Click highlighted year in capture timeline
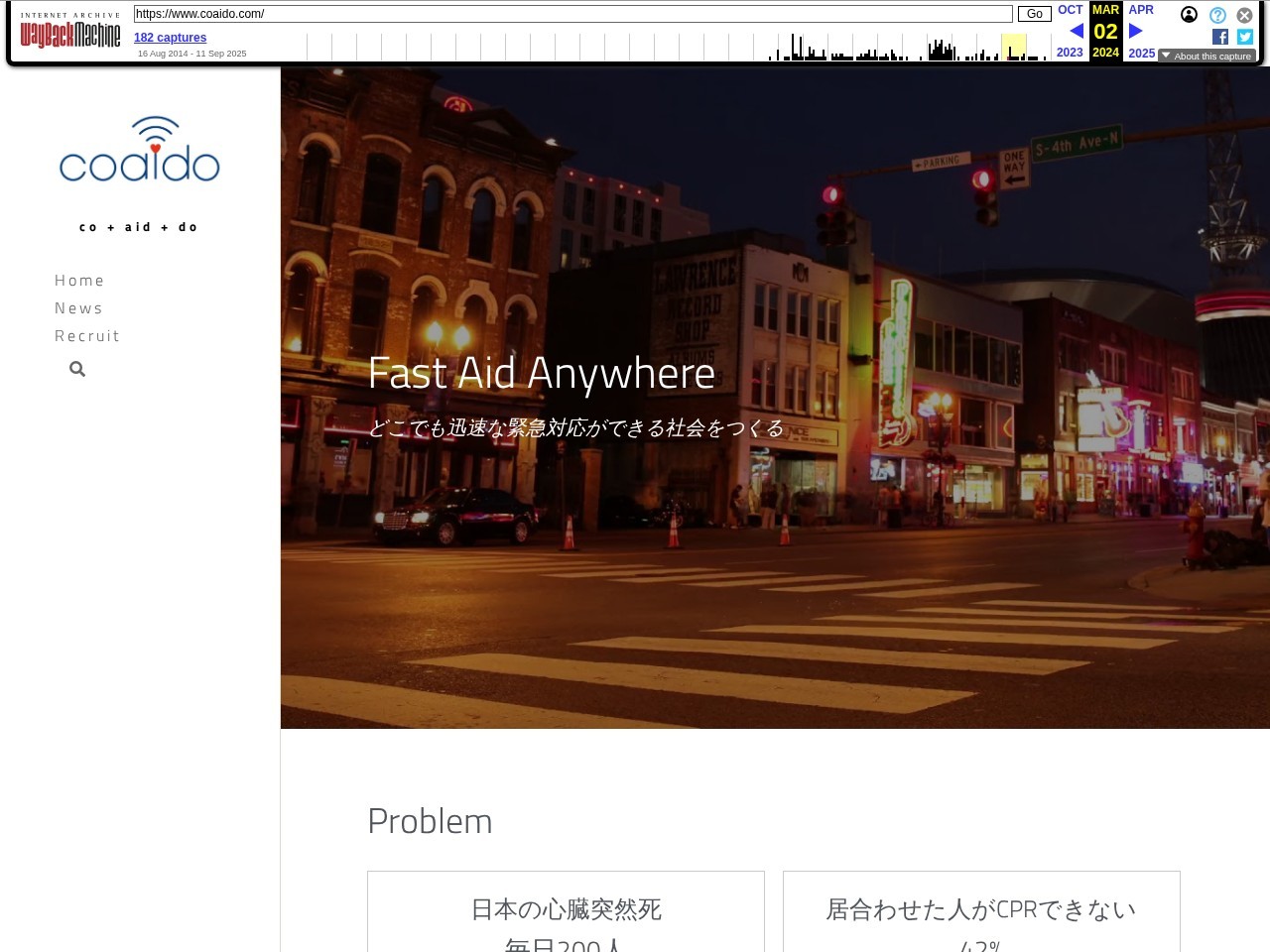This screenshot has width=1270, height=952. click(1013, 48)
